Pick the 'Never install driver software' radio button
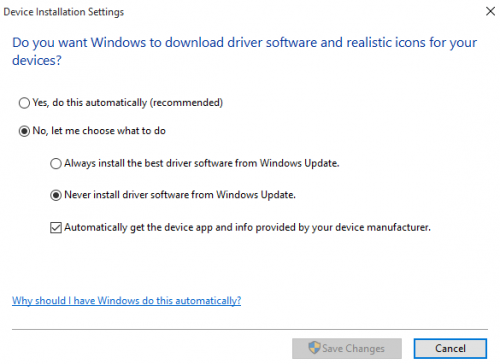Viewport: 500px width, 364px height. pyautogui.click(x=56, y=195)
